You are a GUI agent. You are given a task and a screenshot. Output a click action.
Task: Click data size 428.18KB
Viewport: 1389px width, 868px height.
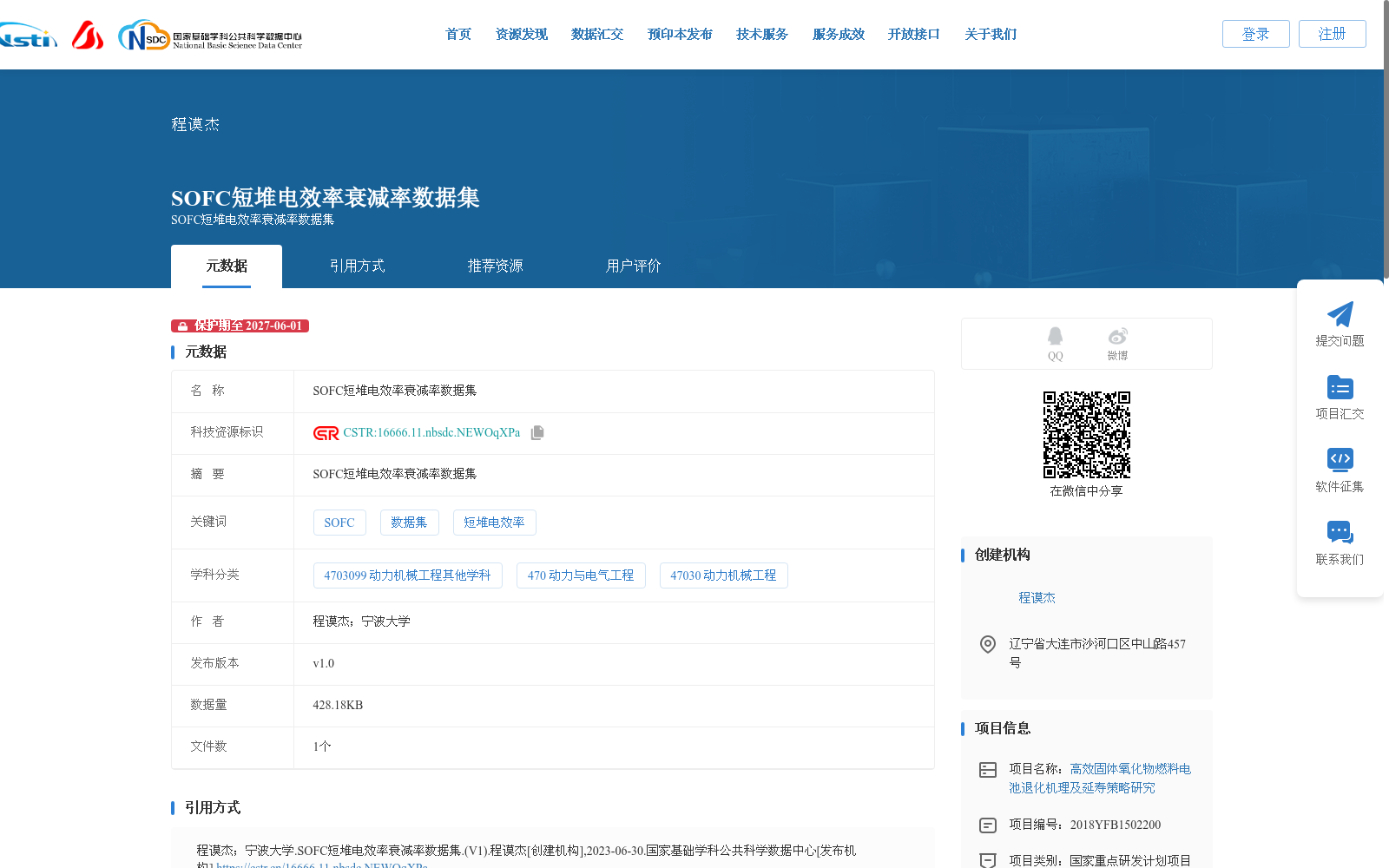338,706
